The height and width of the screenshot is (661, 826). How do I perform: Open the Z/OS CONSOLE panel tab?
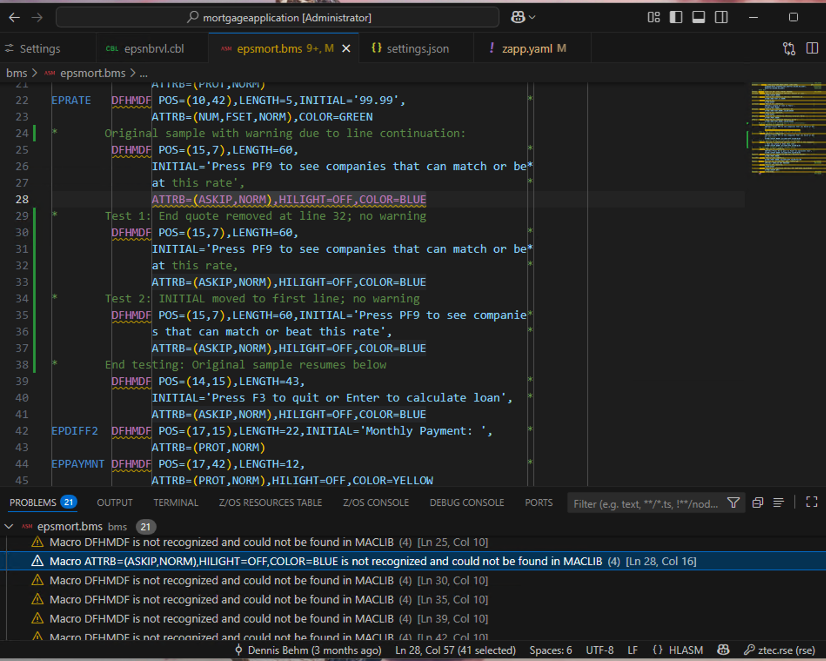click(x=375, y=503)
